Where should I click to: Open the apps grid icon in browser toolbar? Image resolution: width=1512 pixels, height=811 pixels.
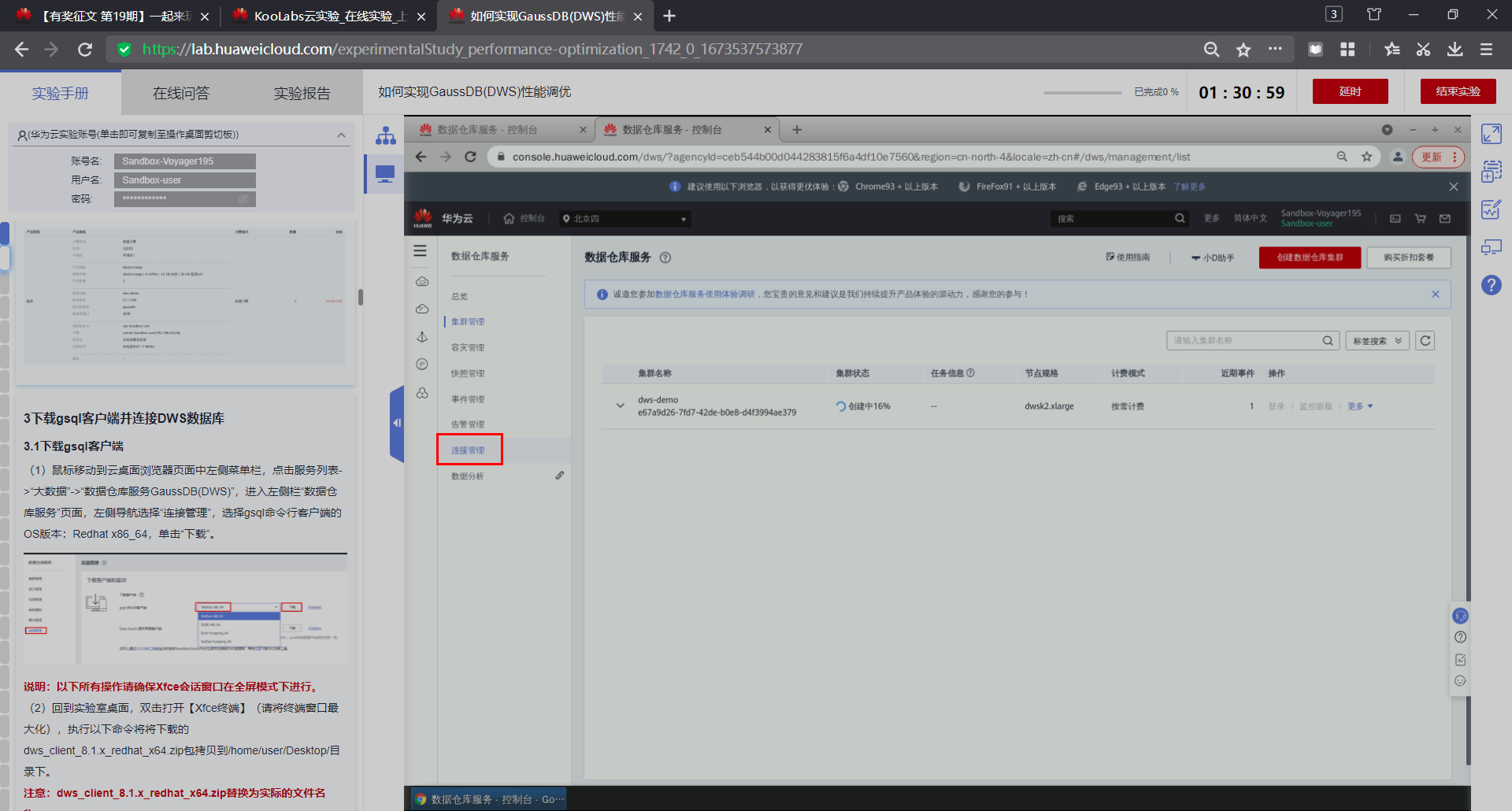1347,50
